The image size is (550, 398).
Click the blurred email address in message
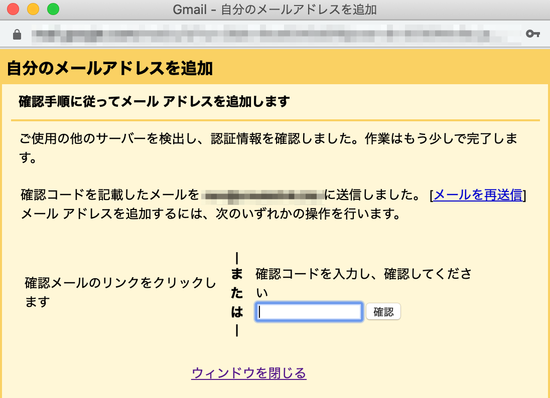(263, 195)
